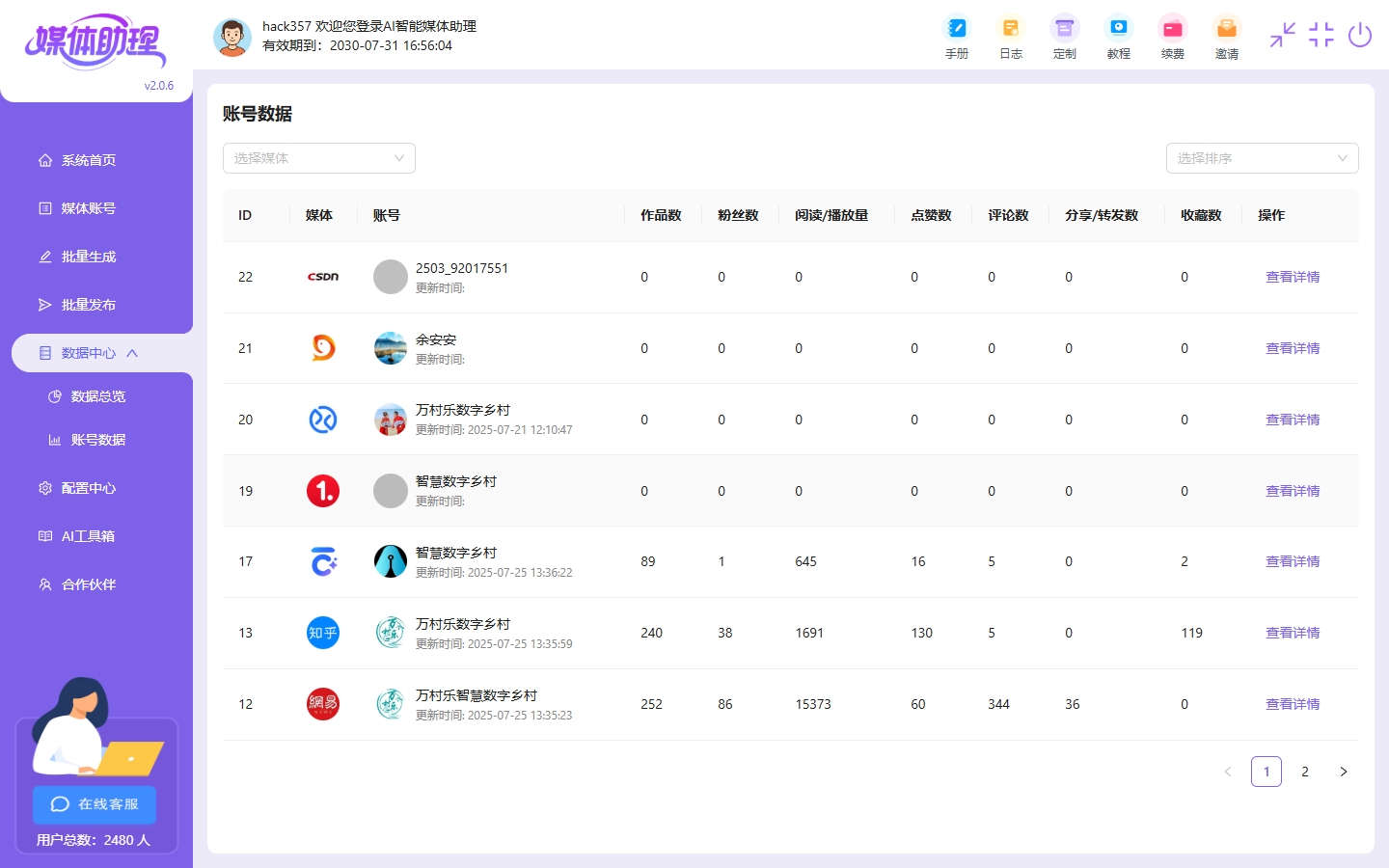
Task: Click the power logout icon
Action: pos(1359,36)
